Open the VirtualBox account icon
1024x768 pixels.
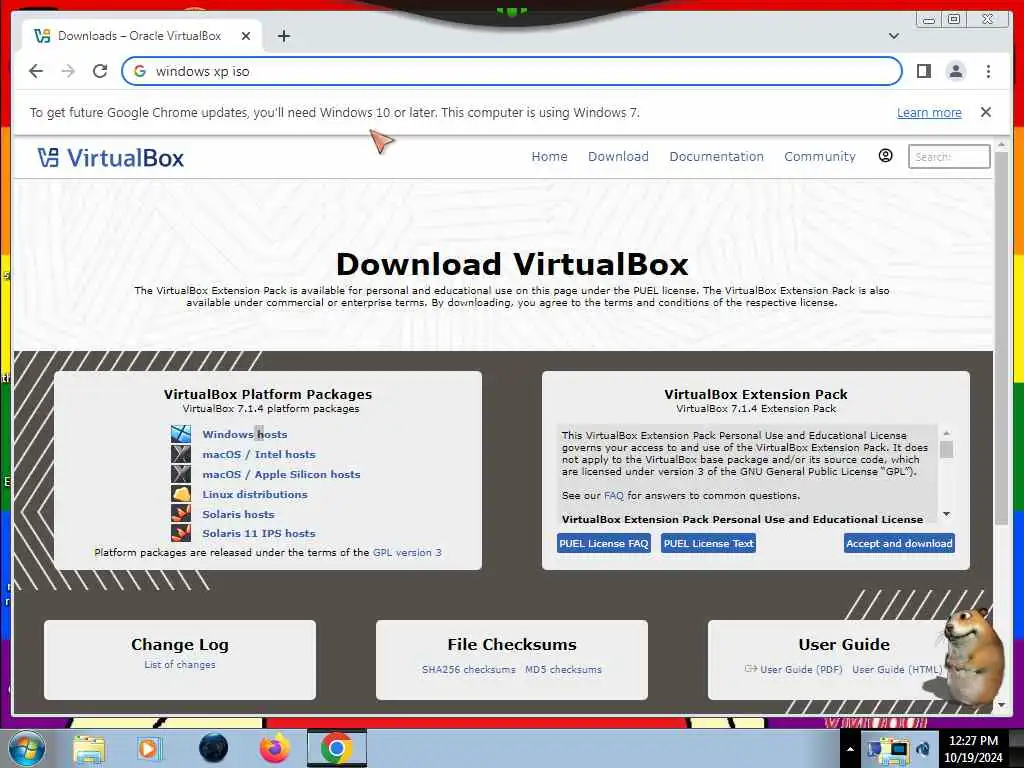click(x=885, y=155)
